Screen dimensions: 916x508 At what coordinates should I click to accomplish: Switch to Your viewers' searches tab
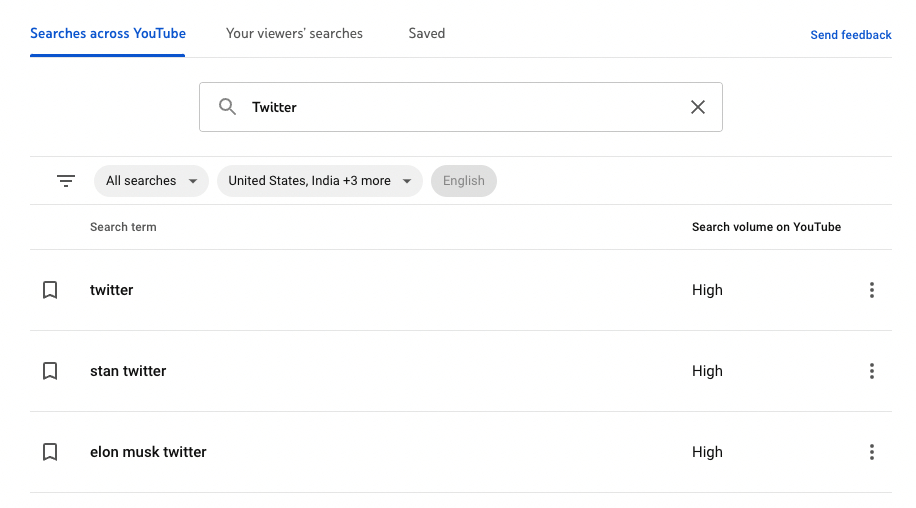tap(294, 33)
